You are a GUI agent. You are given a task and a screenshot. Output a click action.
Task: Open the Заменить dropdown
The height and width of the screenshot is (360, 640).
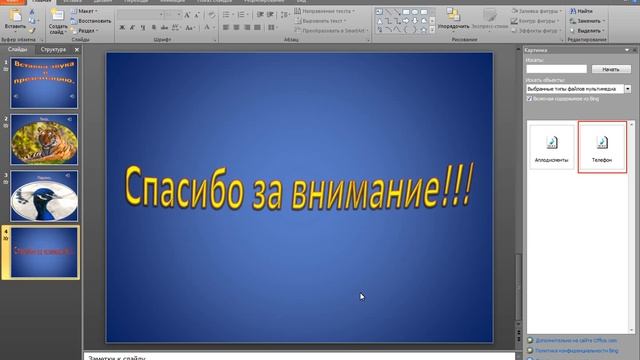(587, 21)
